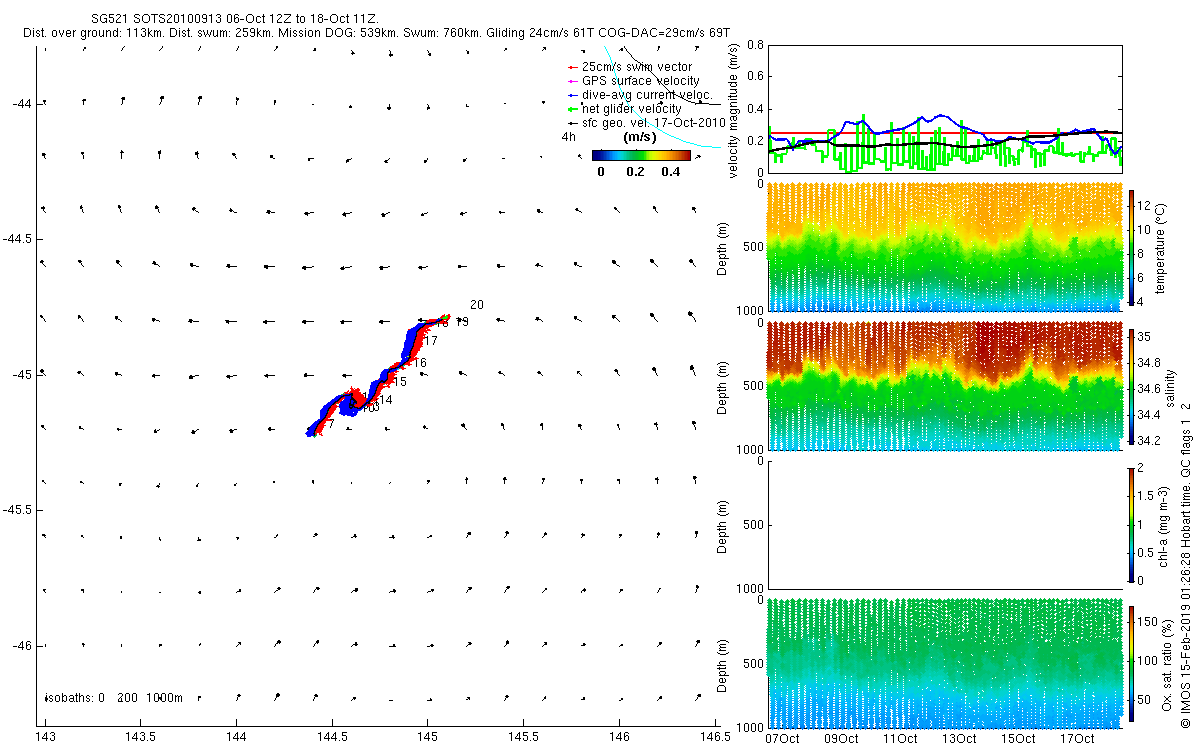Click the velocity (m/s) color scale bar
The height and width of the screenshot is (750, 1200).
click(x=640, y=155)
